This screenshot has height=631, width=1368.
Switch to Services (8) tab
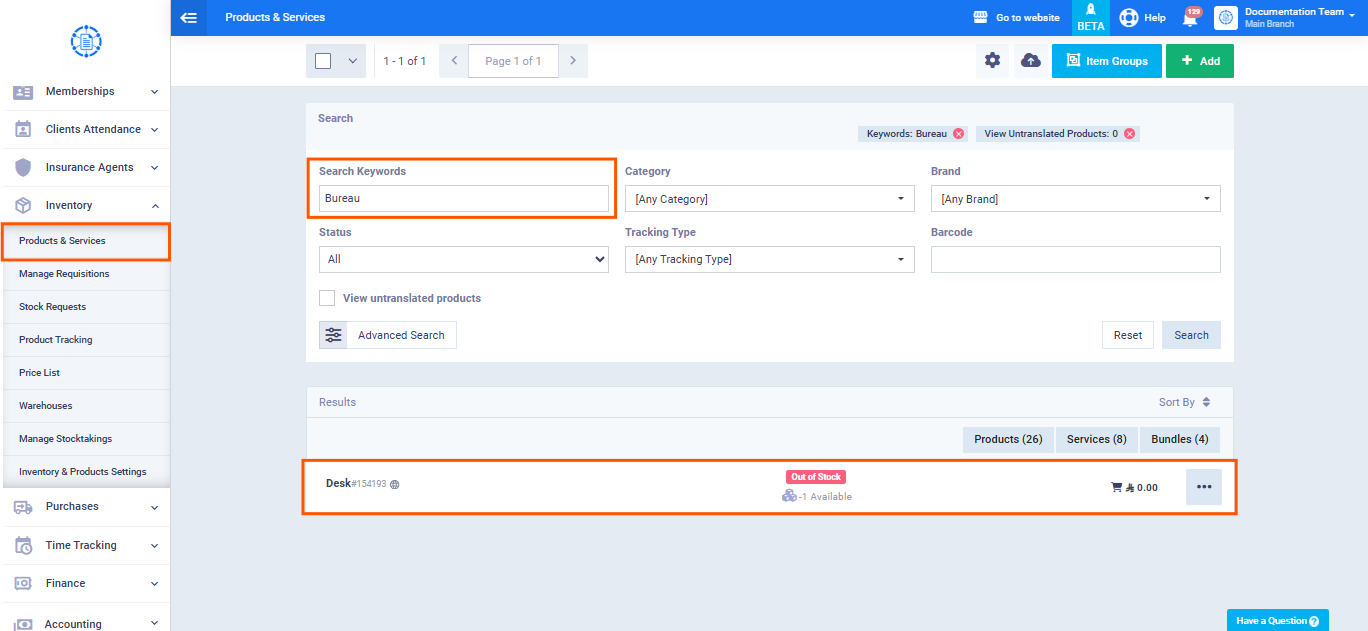[x=1096, y=440]
